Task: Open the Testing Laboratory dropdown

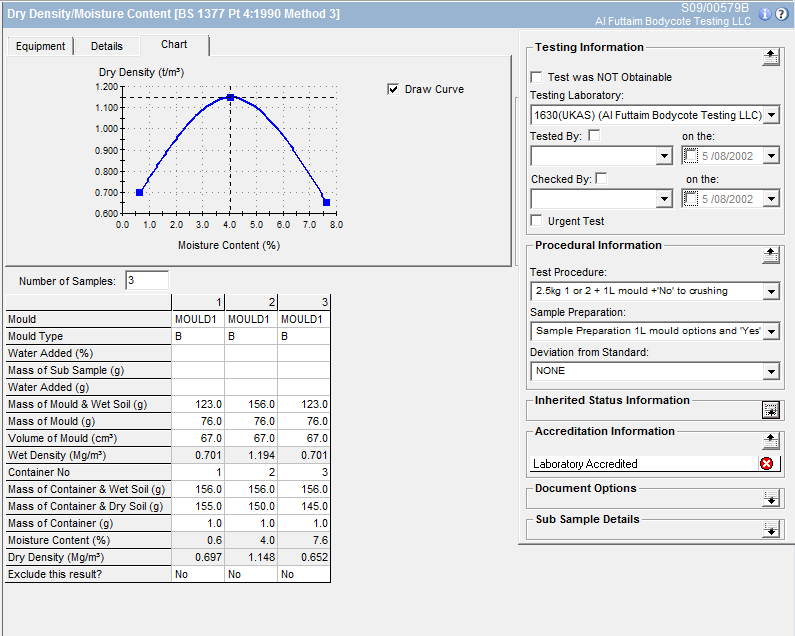Action: click(x=771, y=115)
